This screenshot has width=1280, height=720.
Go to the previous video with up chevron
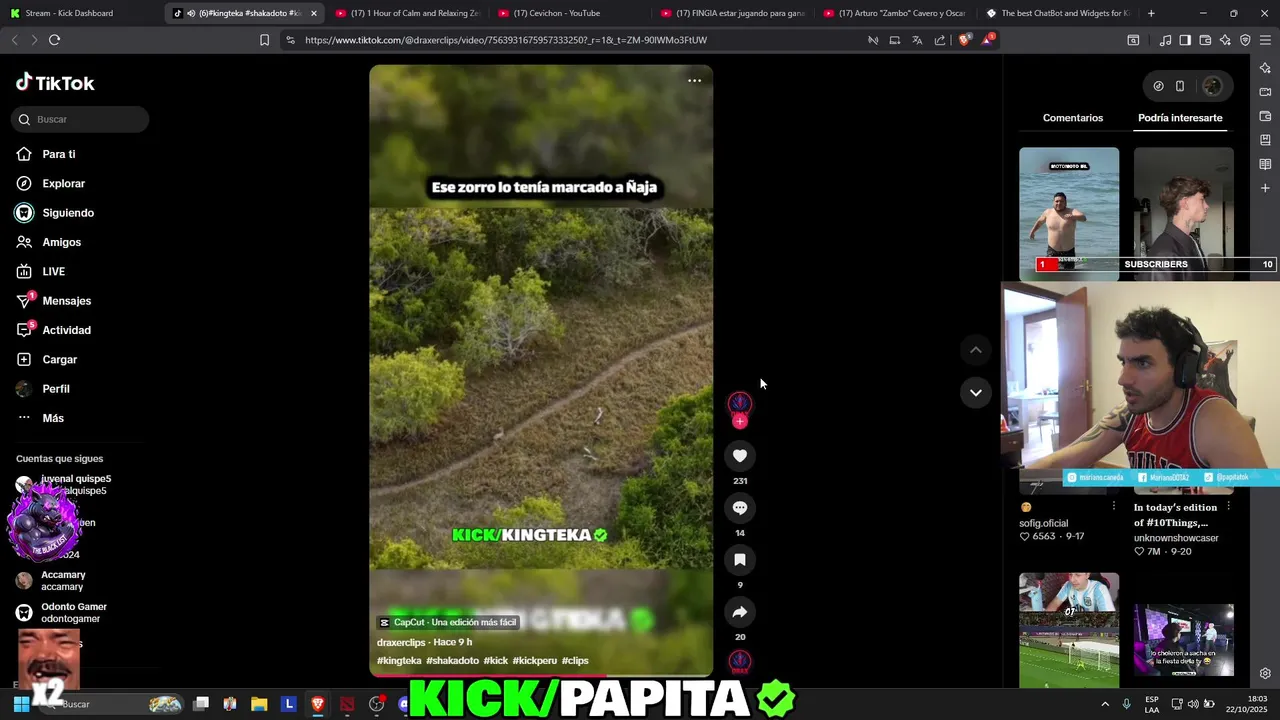975,350
